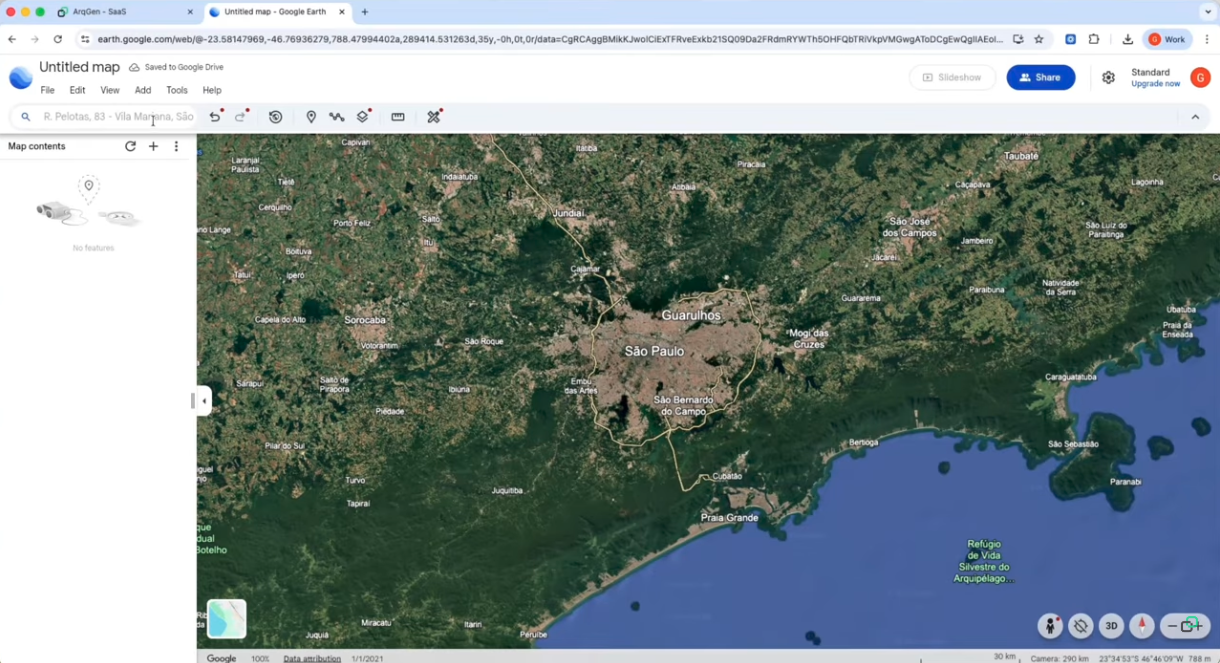The width and height of the screenshot is (1220, 663).
Task: Click the Redo arrow in toolbar
Action: (x=241, y=117)
